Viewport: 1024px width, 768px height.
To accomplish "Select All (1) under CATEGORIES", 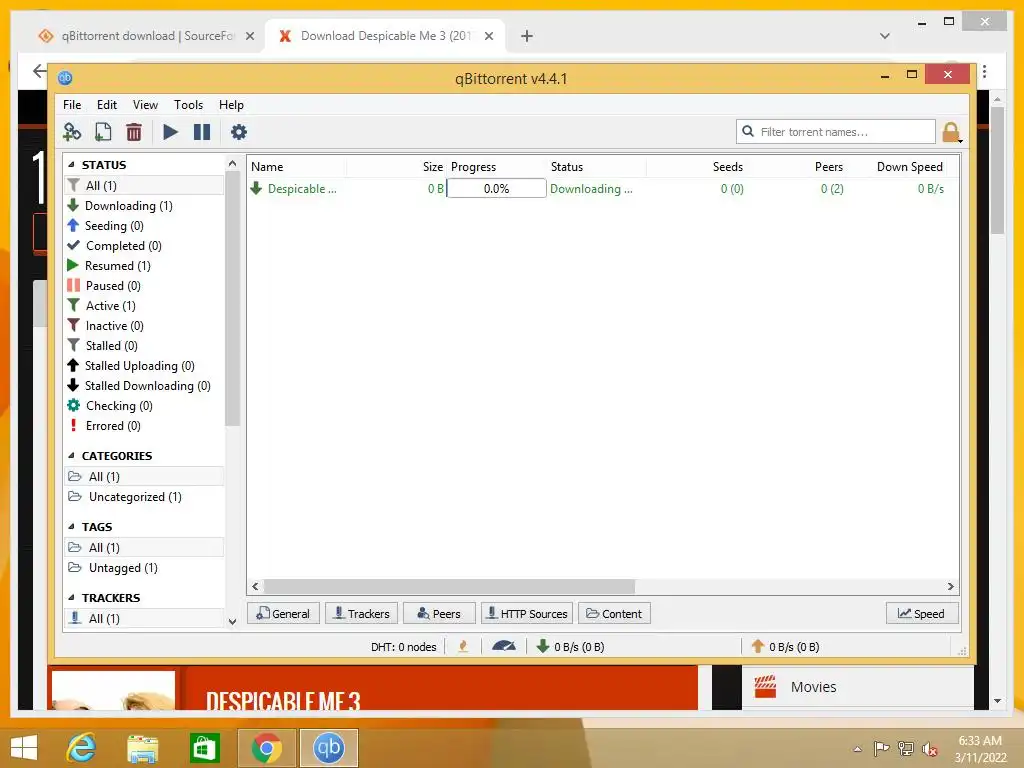I will tap(144, 477).
